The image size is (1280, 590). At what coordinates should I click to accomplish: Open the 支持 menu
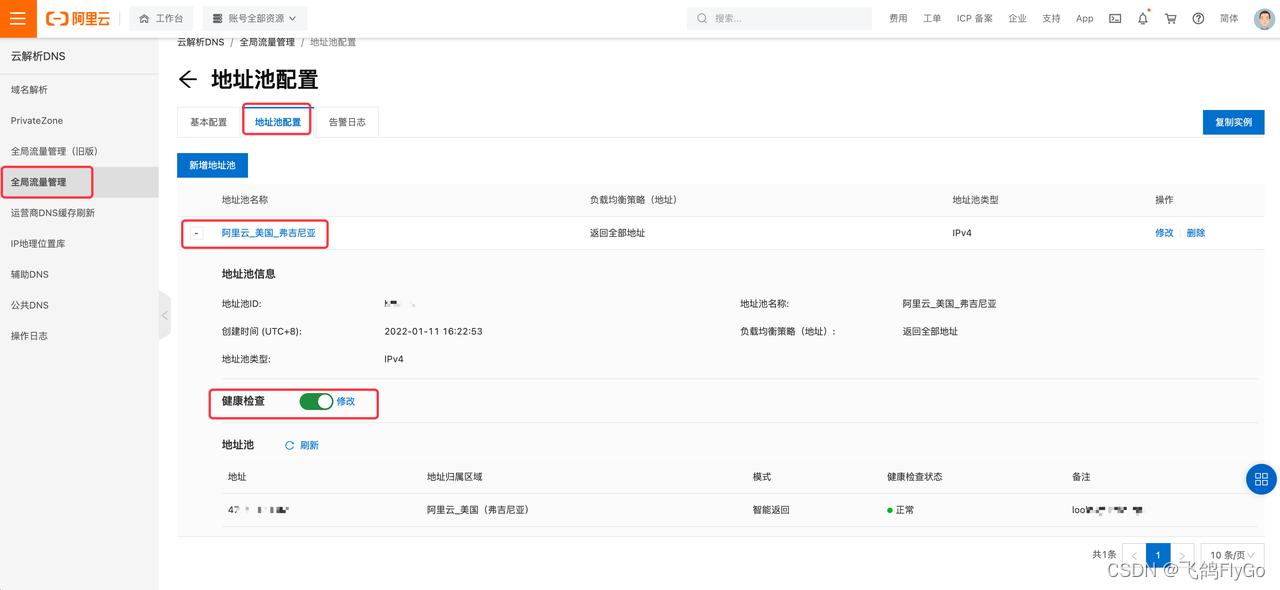point(1051,18)
